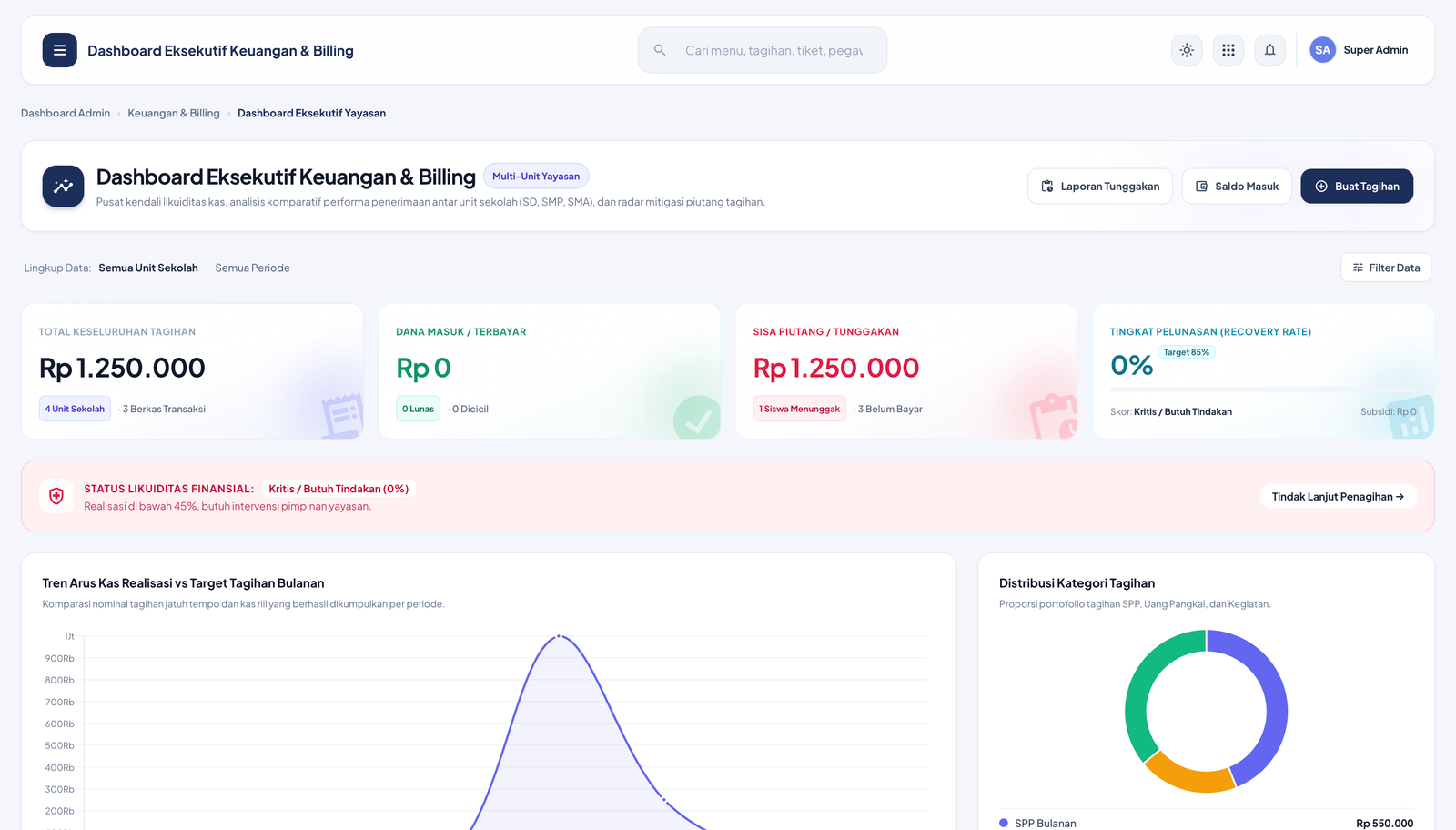Click the peak point on cash flow chart

pos(559,636)
